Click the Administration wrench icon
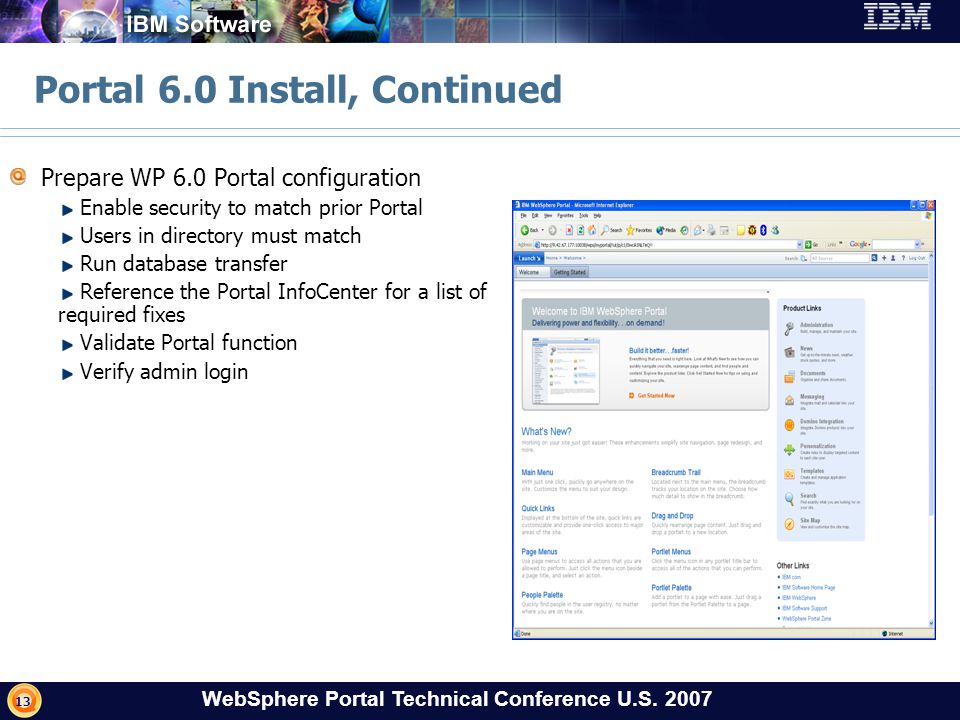The image size is (960, 720). point(789,329)
